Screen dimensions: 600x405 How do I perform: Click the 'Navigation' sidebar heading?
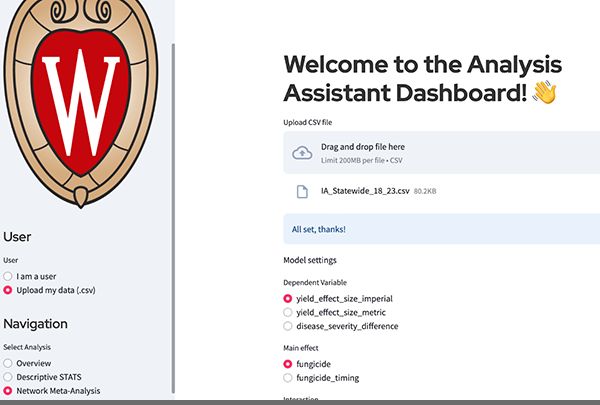(x=35, y=324)
